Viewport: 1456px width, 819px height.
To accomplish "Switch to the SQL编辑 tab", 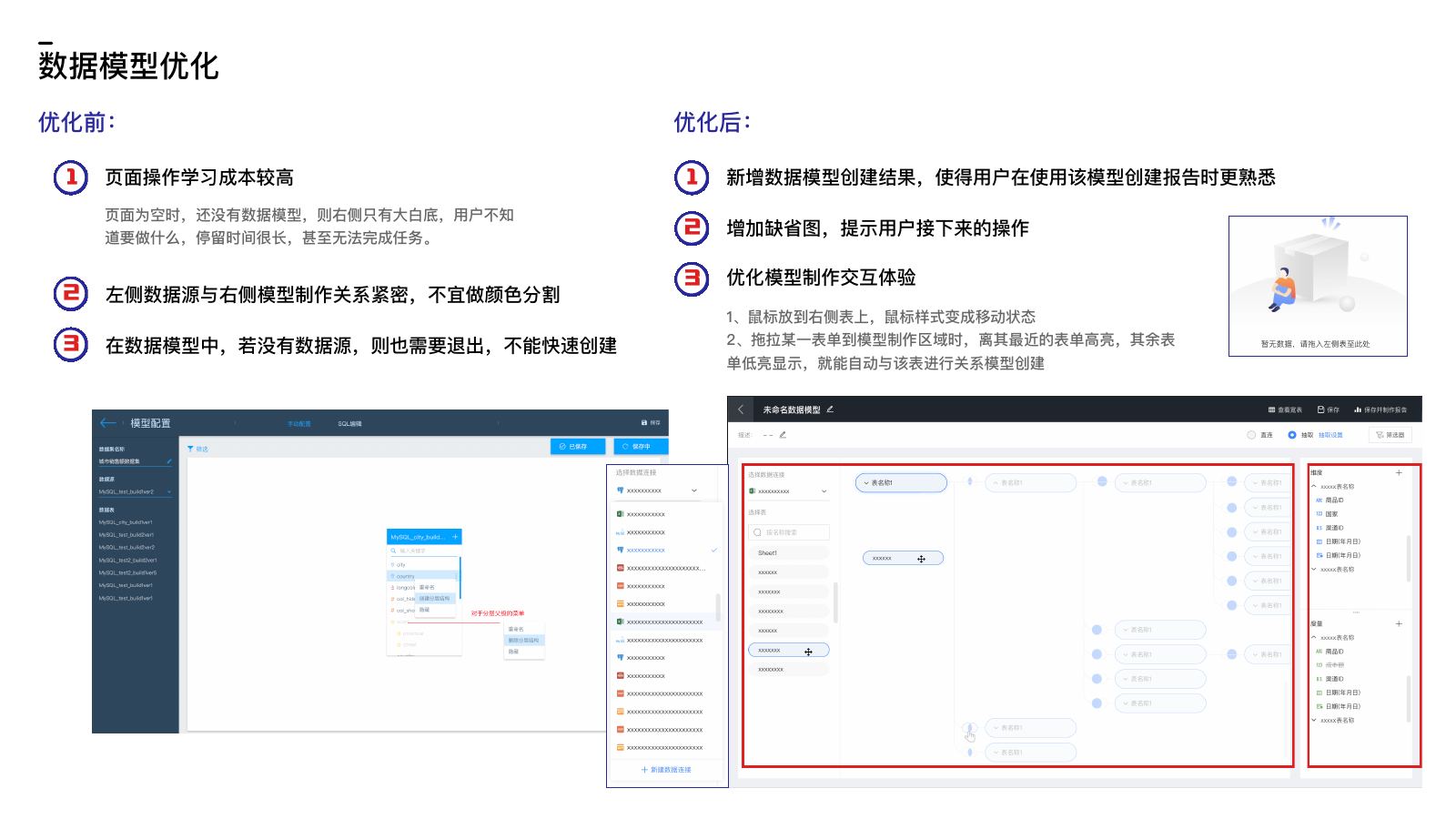I will click(x=350, y=424).
